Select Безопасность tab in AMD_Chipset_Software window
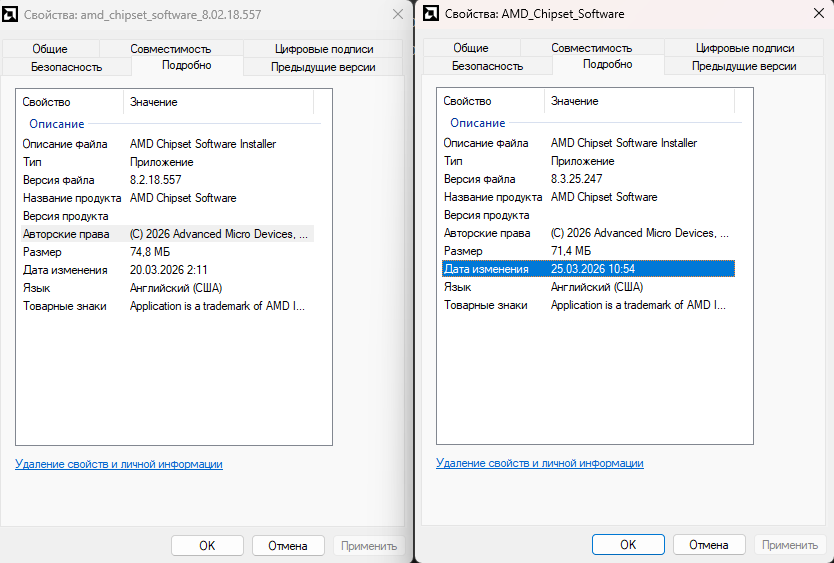834x563 pixels. tap(487, 66)
